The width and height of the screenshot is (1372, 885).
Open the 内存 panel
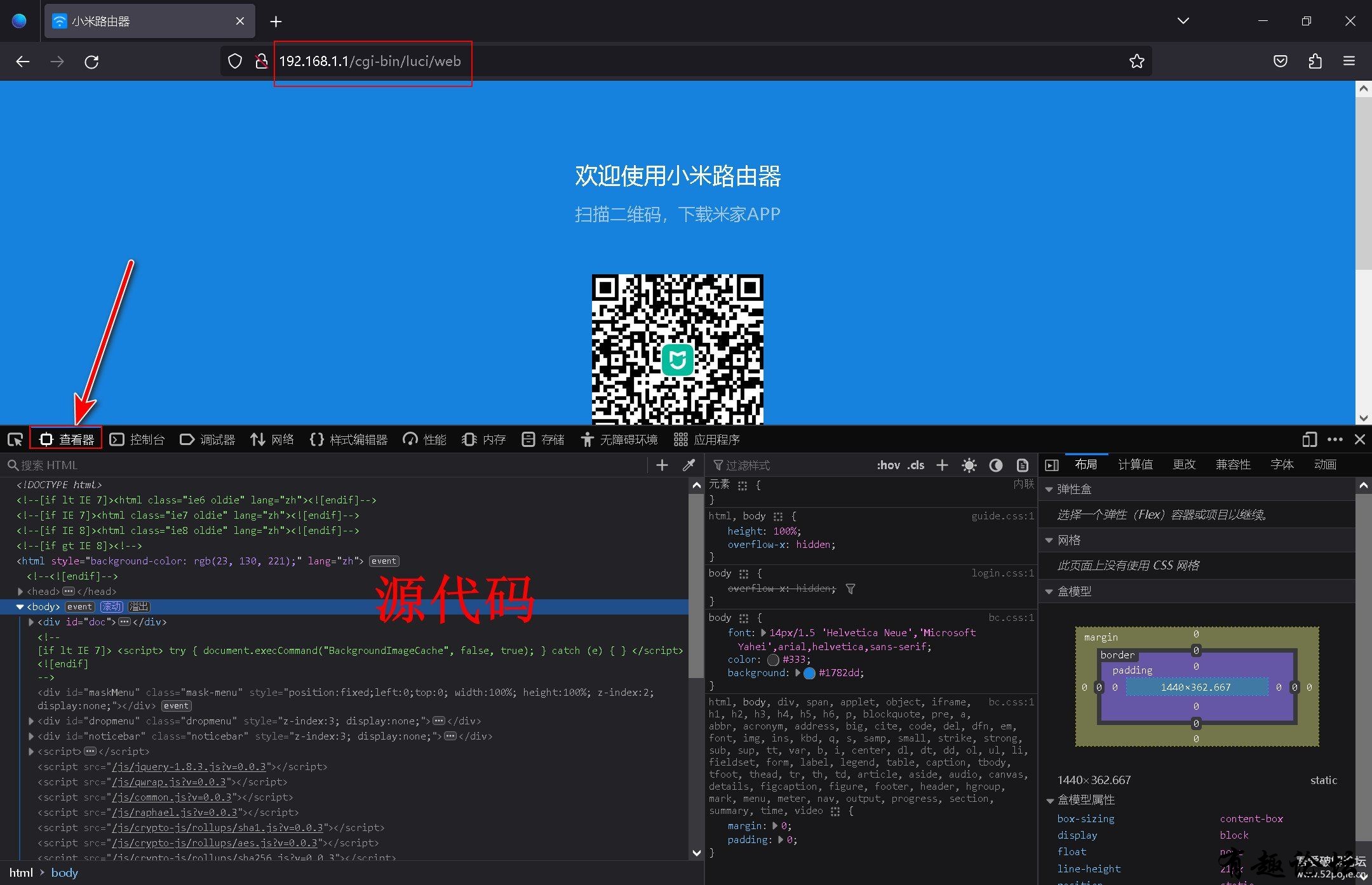483,439
